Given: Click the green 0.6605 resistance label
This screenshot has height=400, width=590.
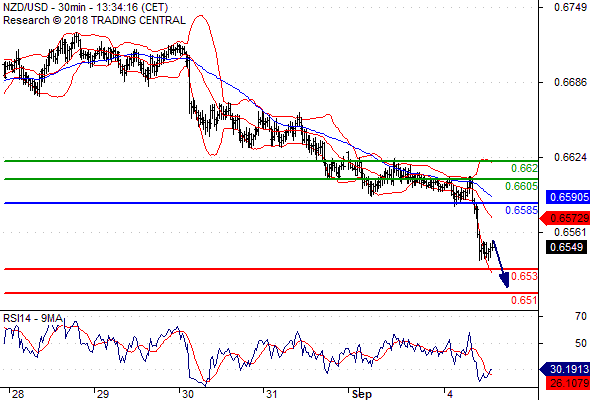Looking at the screenshot, I should pos(522,186).
